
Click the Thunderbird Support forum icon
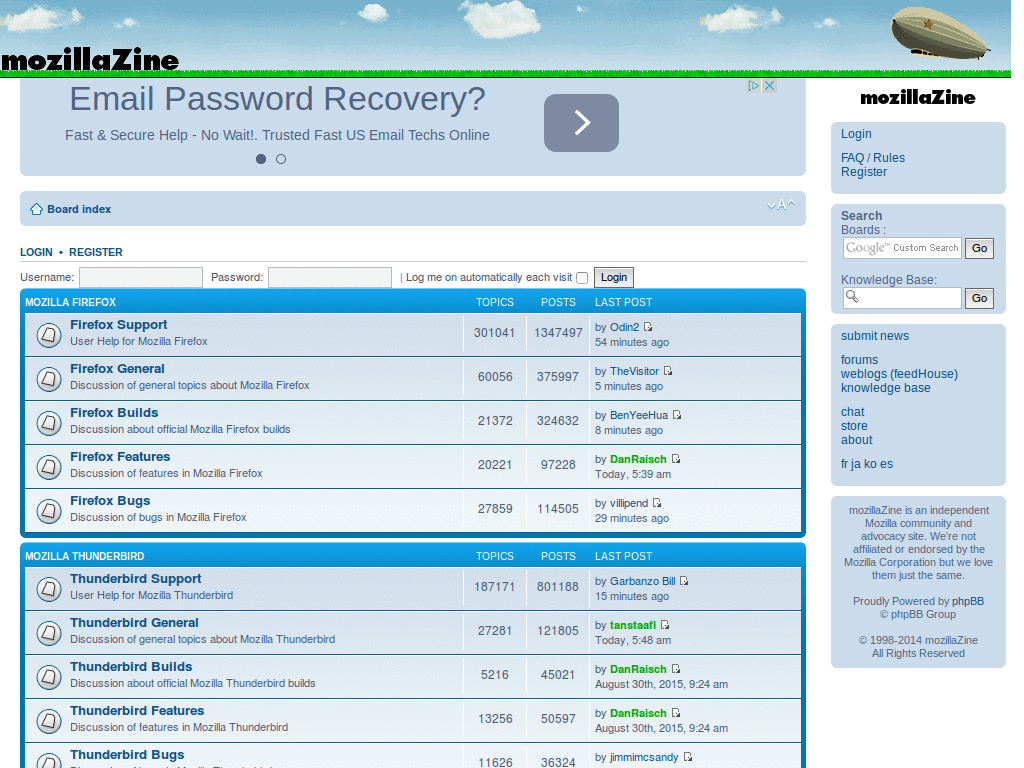49,589
